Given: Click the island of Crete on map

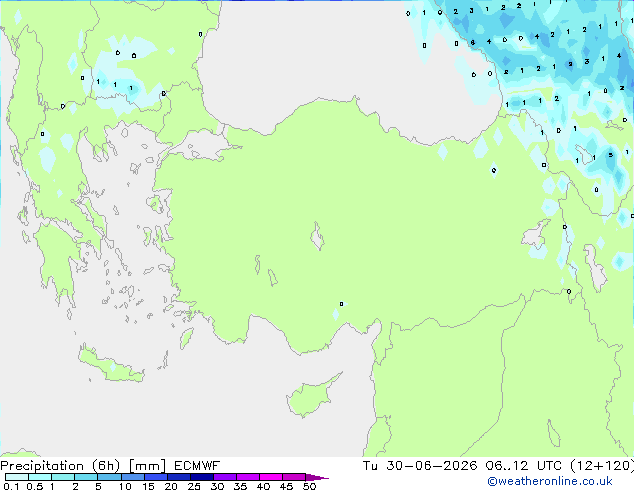Looking at the screenshot, I should point(110,365).
